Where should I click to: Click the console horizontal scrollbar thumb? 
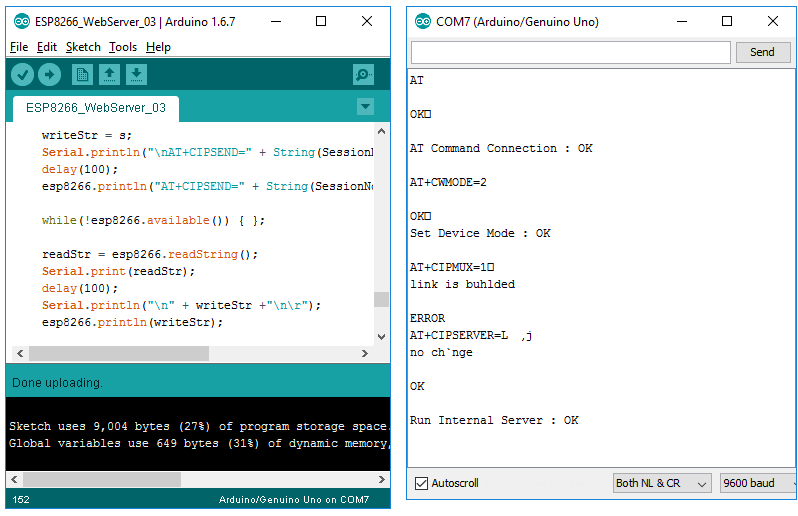tap(102, 479)
